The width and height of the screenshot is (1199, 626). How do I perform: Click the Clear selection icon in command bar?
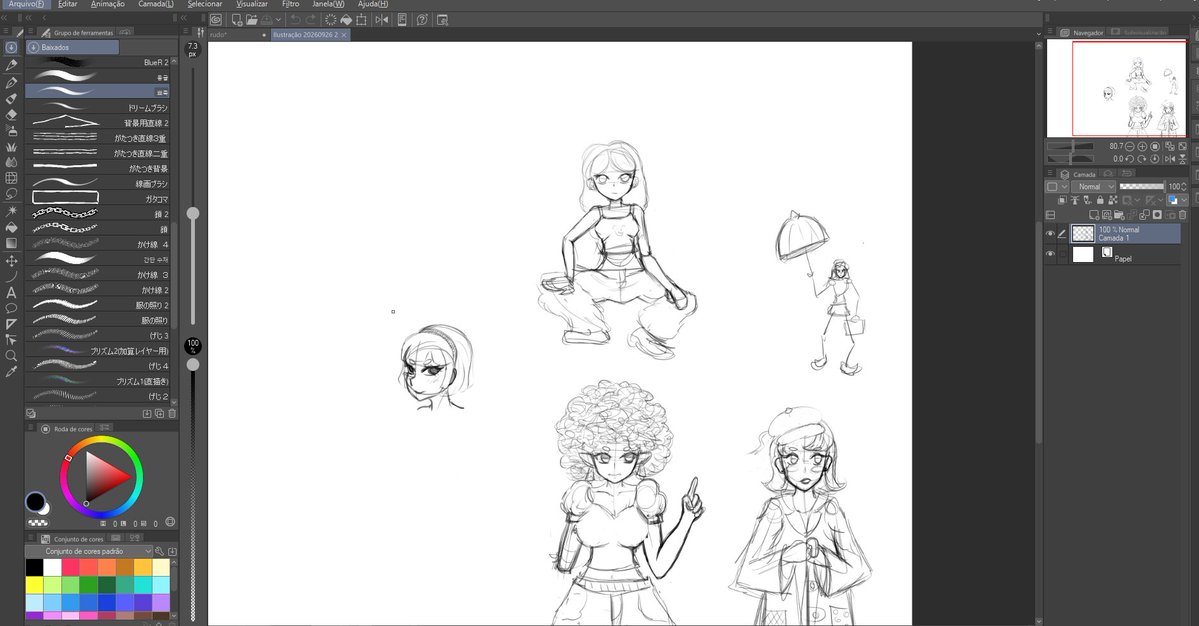pyautogui.click(x=330, y=20)
